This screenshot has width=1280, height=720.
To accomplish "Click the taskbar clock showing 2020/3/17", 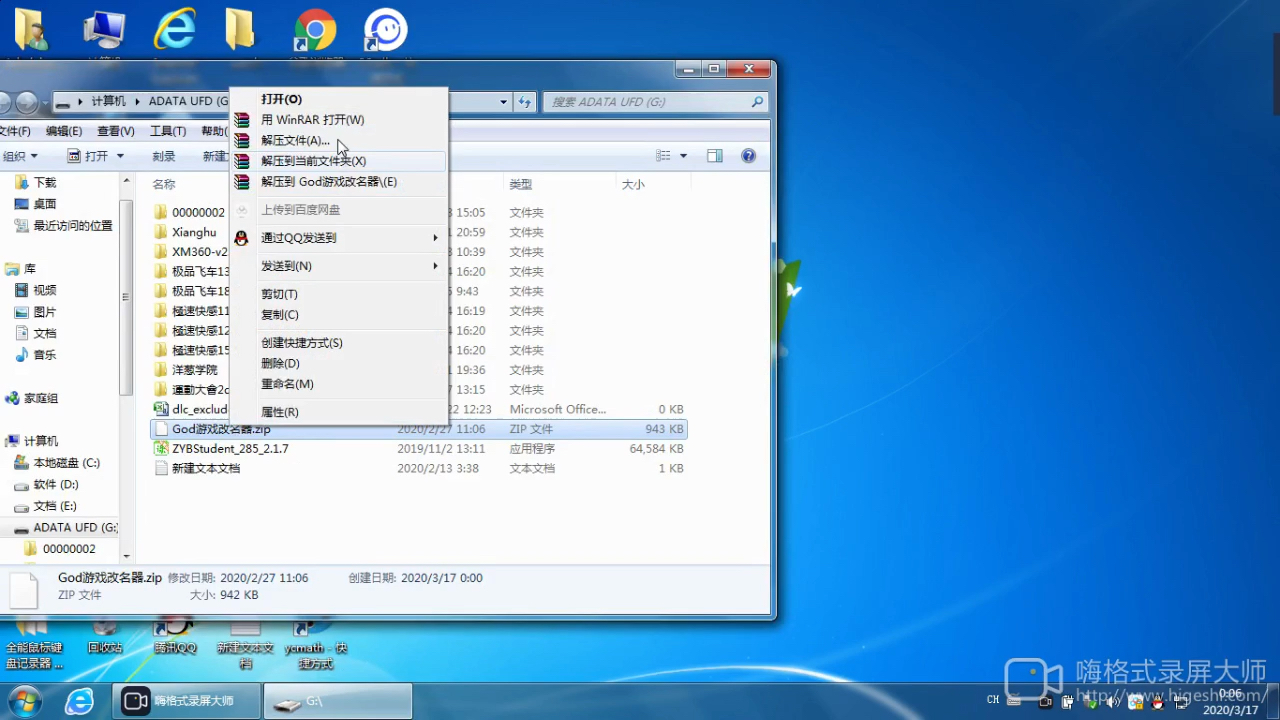I will (x=1230, y=702).
